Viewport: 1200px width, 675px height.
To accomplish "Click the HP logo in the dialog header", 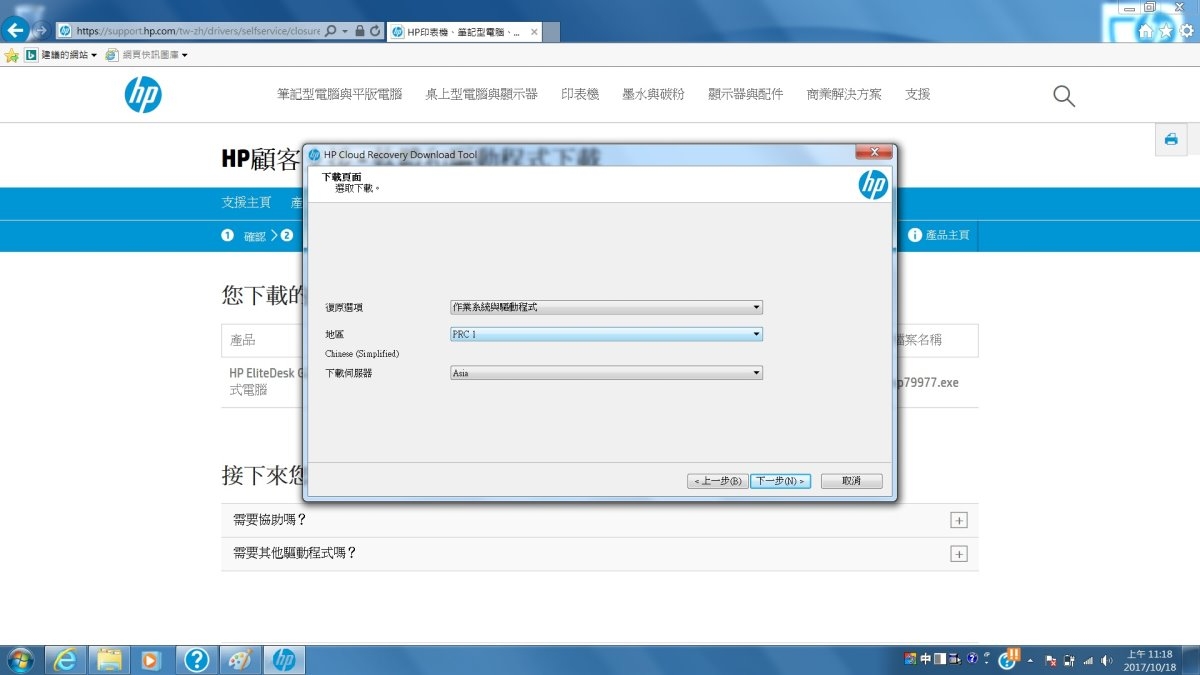I will pyautogui.click(x=873, y=185).
